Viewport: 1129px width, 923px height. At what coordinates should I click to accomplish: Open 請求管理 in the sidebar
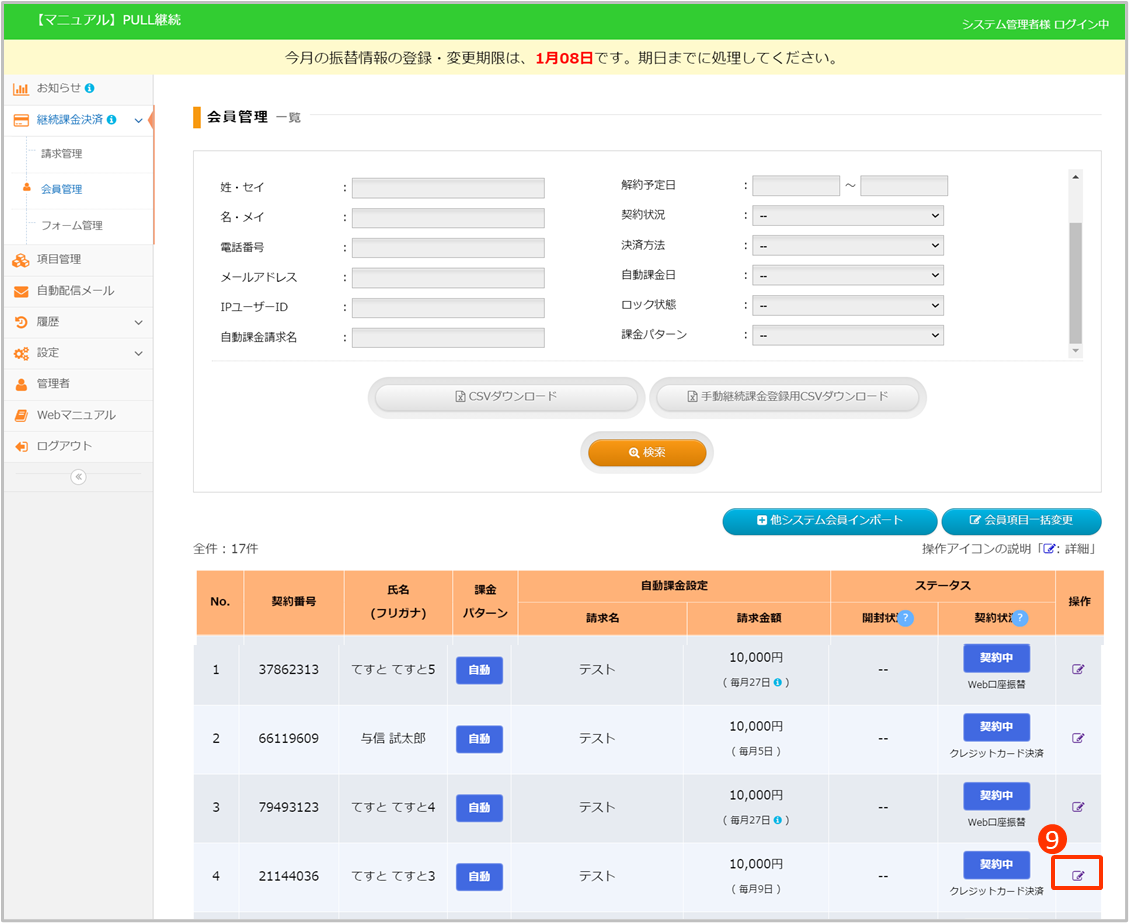tap(62, 154)
